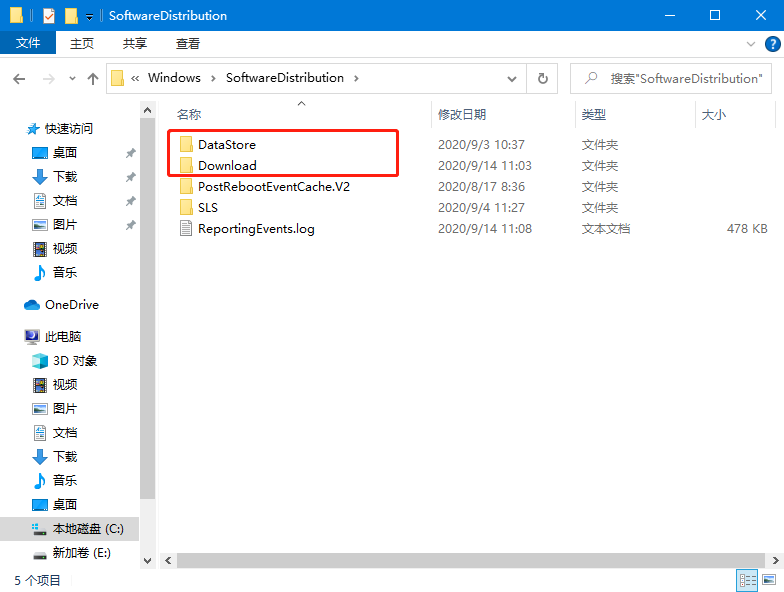Go up one folder level
Screen dimensions: 784x592
click(x=92, y=78)
